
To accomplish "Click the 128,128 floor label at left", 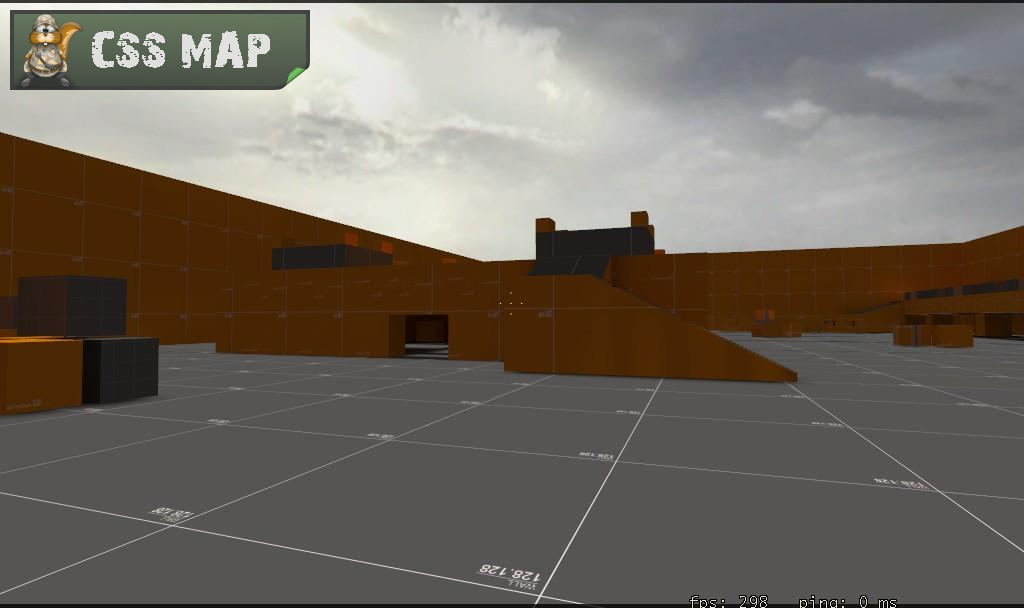I will click(x=172, y=514).
